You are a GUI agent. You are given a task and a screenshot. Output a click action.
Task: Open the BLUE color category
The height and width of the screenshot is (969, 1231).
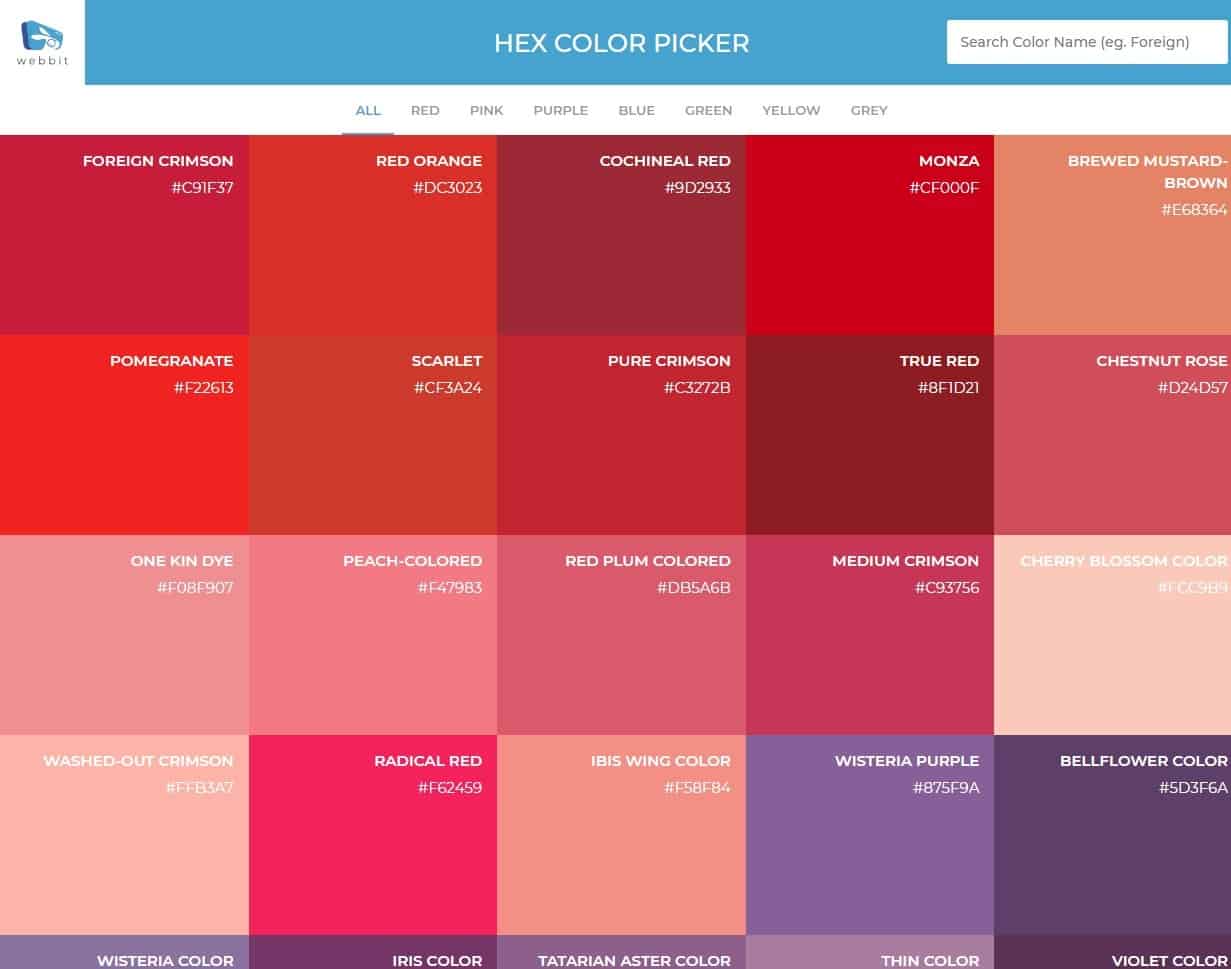point(637,110)
